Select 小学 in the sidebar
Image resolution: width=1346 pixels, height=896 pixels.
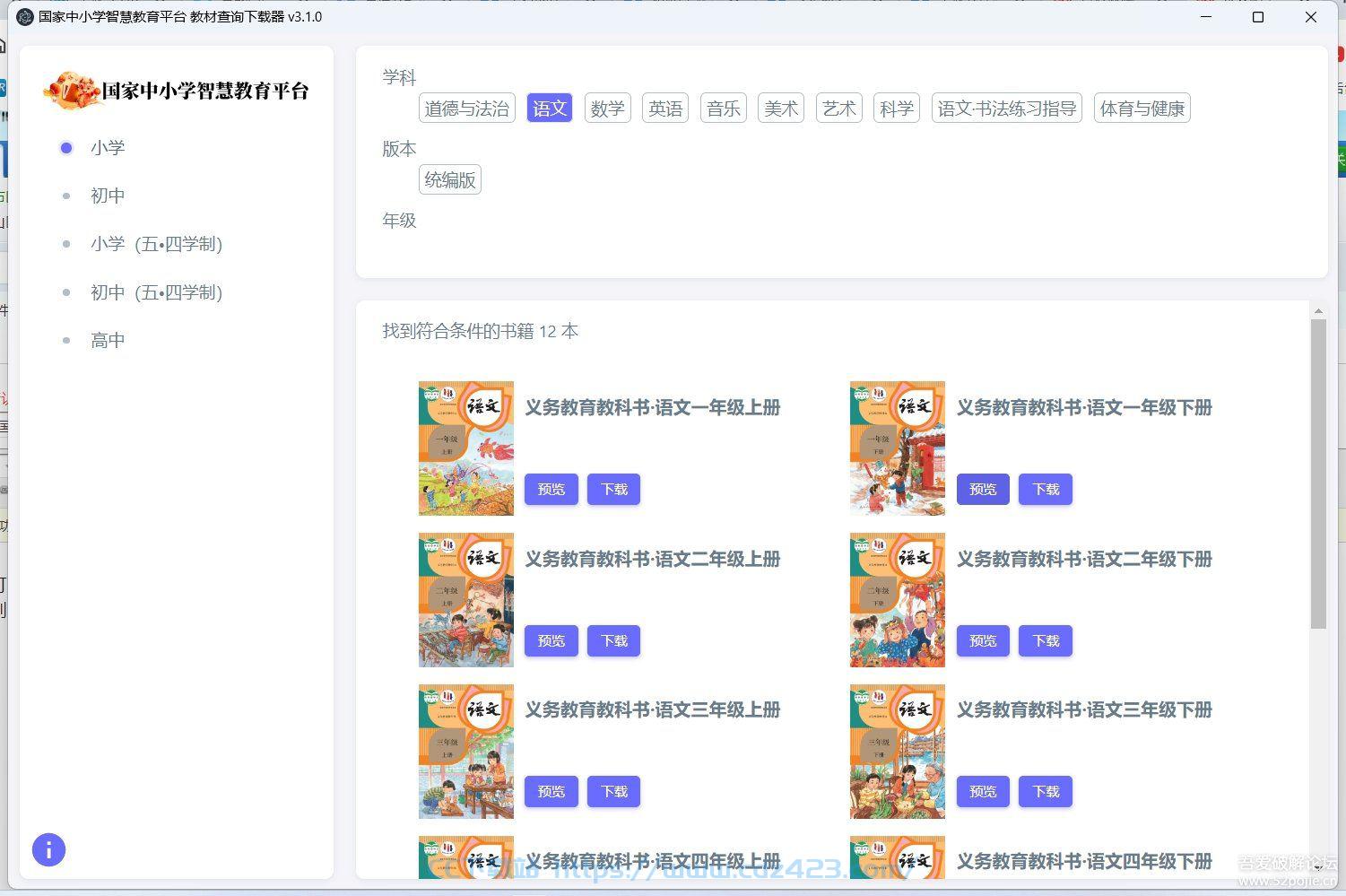point(108,148)
